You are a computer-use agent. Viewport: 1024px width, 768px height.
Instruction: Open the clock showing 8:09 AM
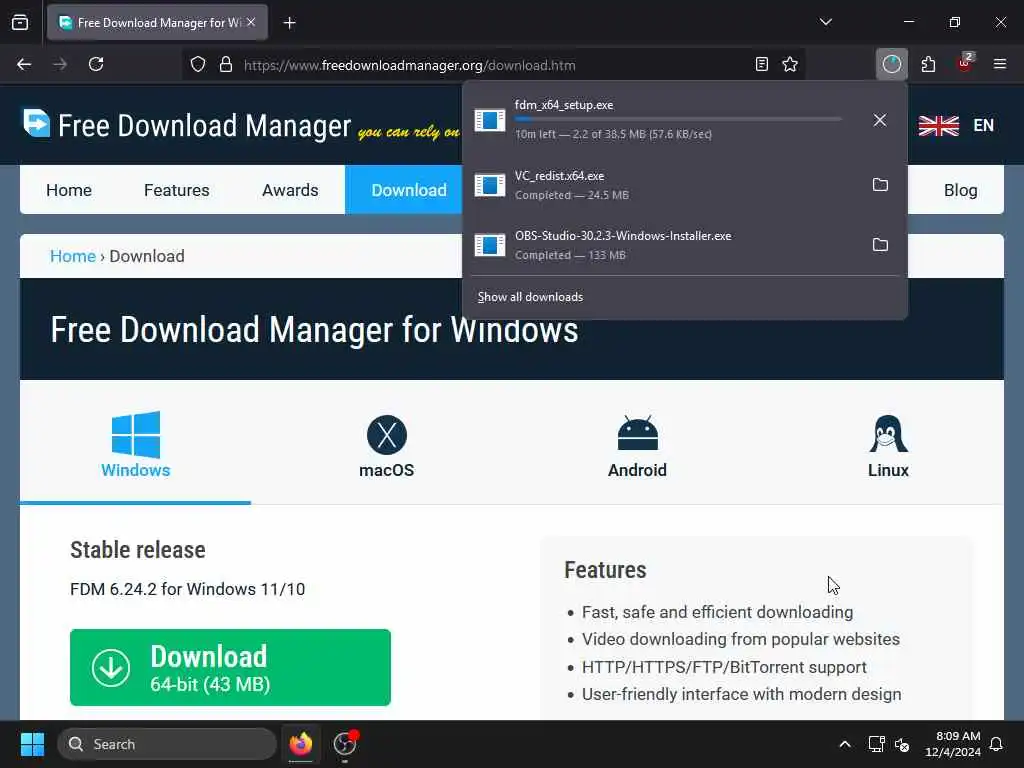coord(953,744)
